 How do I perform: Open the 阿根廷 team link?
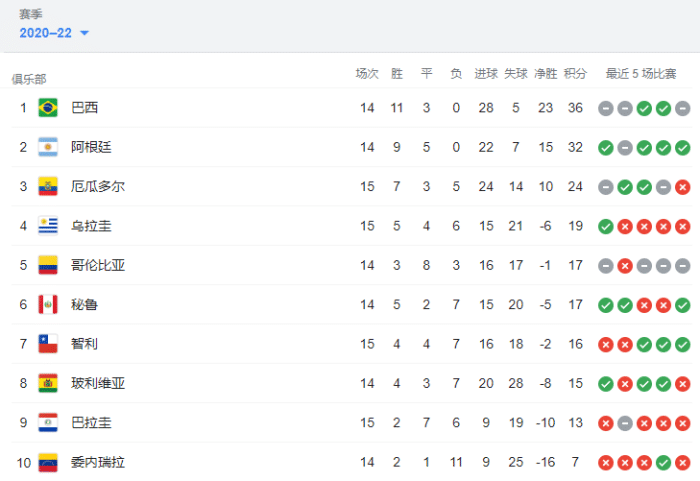click(x=91, y=147)
